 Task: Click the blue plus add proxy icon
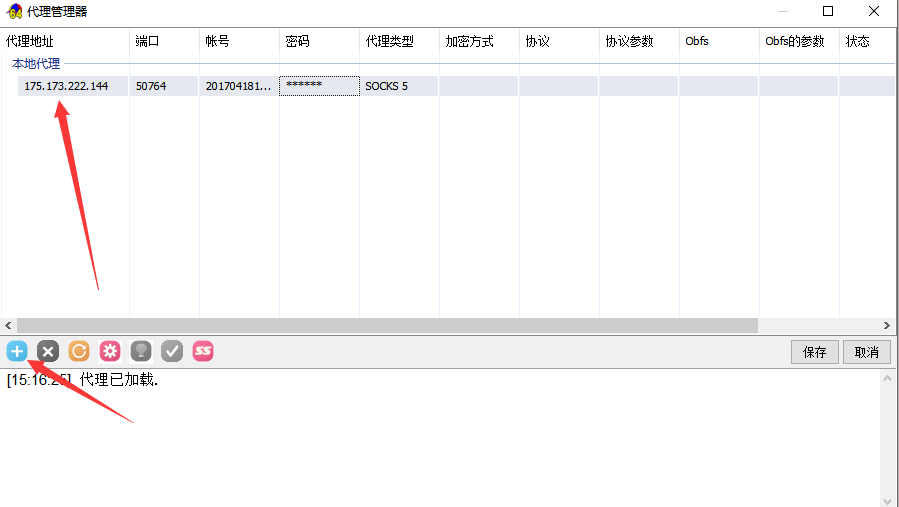coord(17,351)
